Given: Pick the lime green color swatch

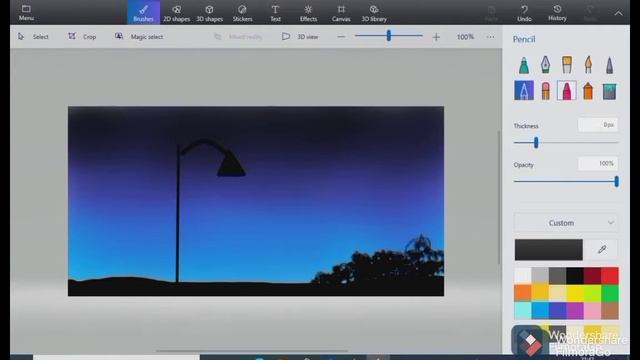Looking at the screenshot, I should [593, 293].
